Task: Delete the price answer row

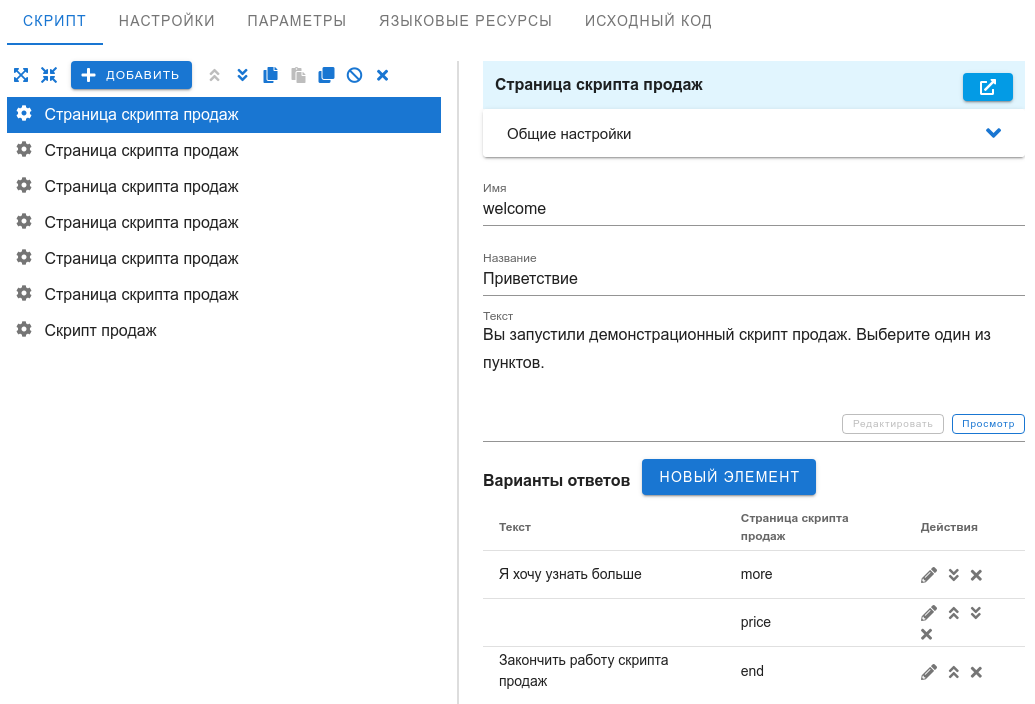Action: point(927,634)
